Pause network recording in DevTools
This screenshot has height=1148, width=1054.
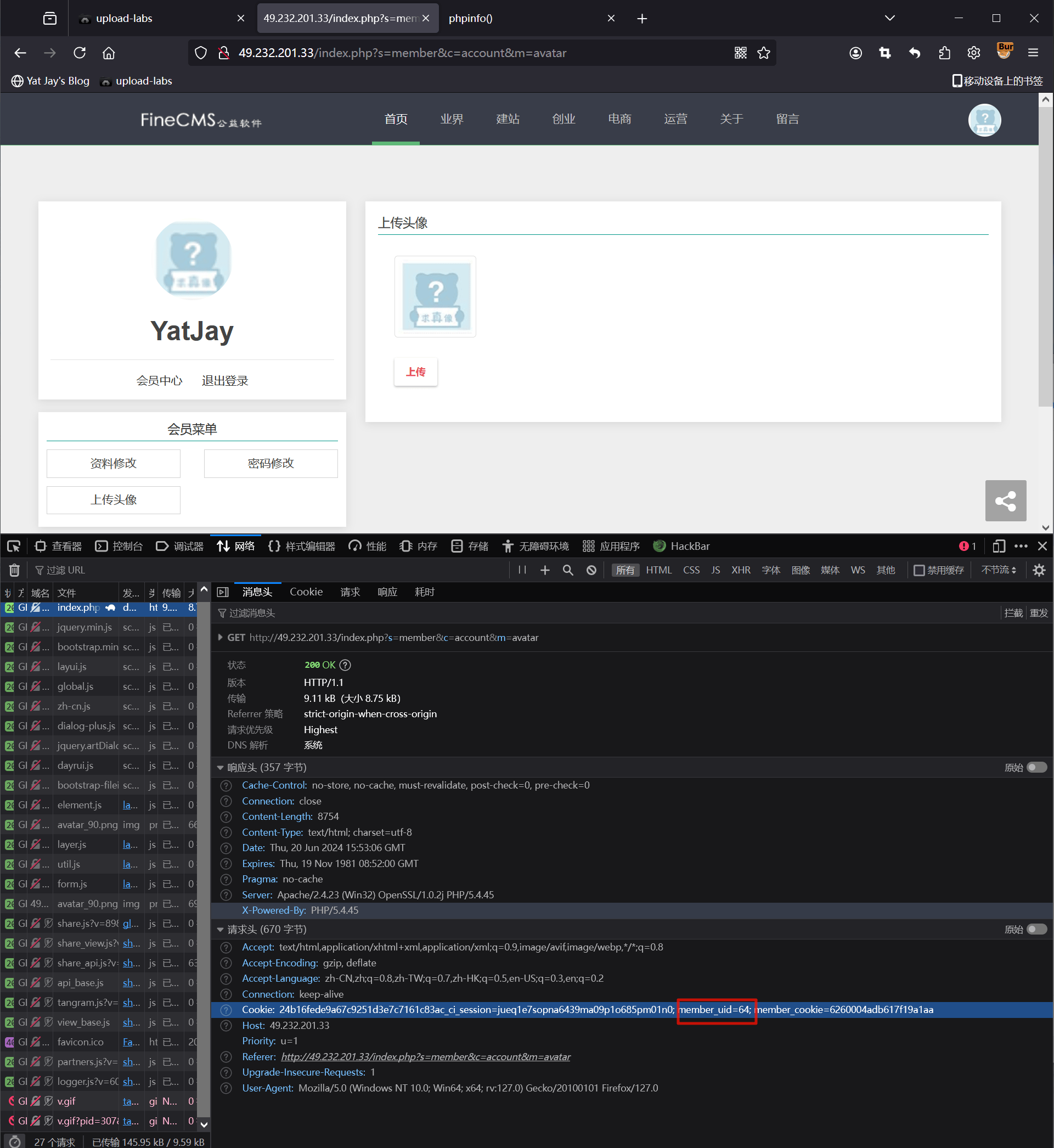pyautogui.click(x=522, y=570)
